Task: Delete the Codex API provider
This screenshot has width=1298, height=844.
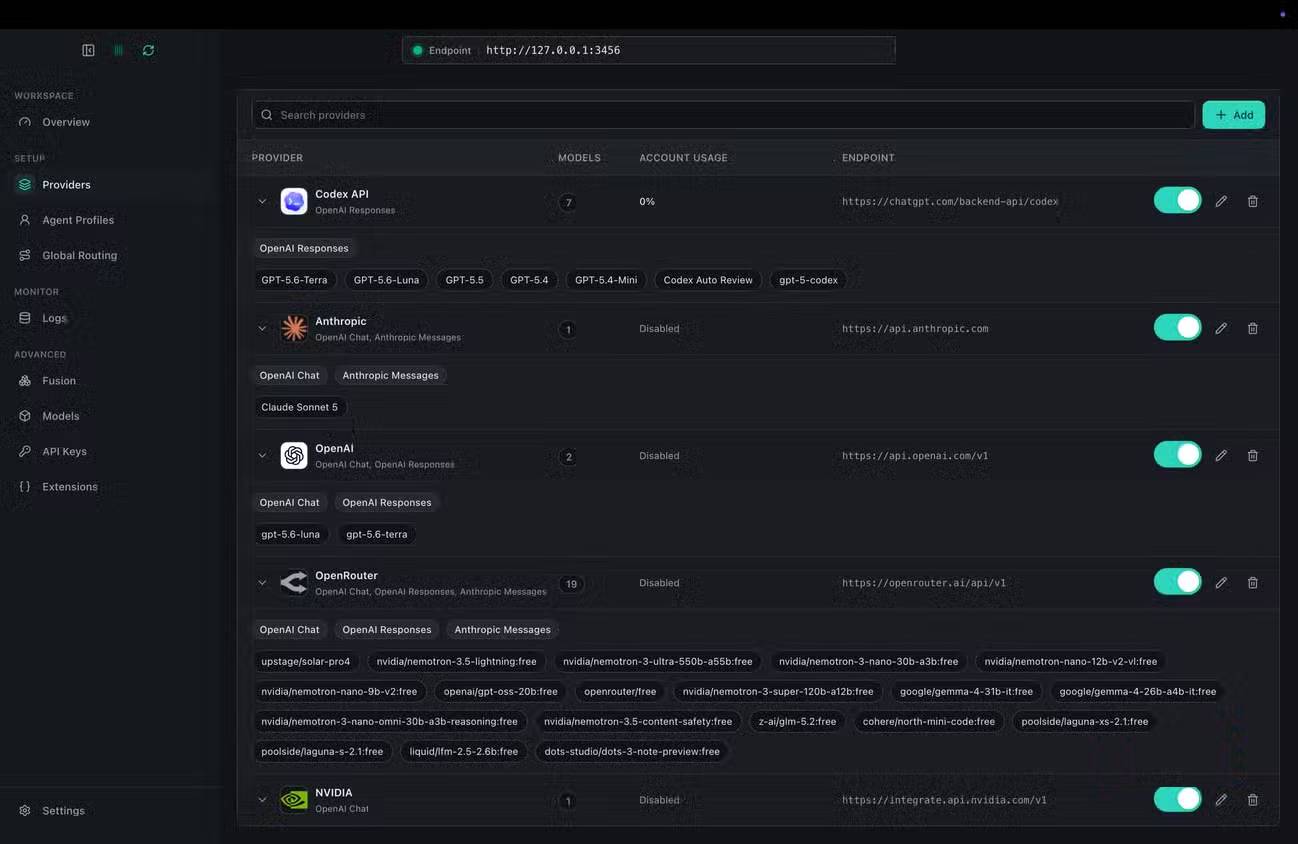Action: coord(1252,201)
